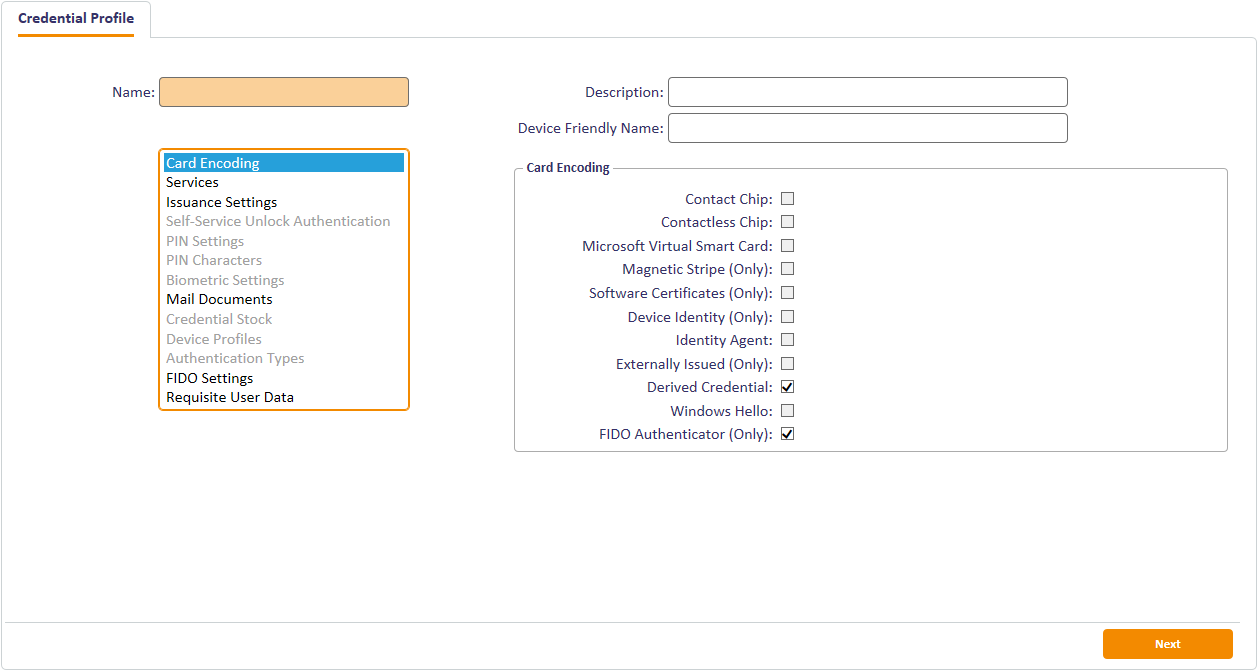Enable the Identity Agent checkbox
The width and height of the screenshot is (1258, 671).
(787, 340)
